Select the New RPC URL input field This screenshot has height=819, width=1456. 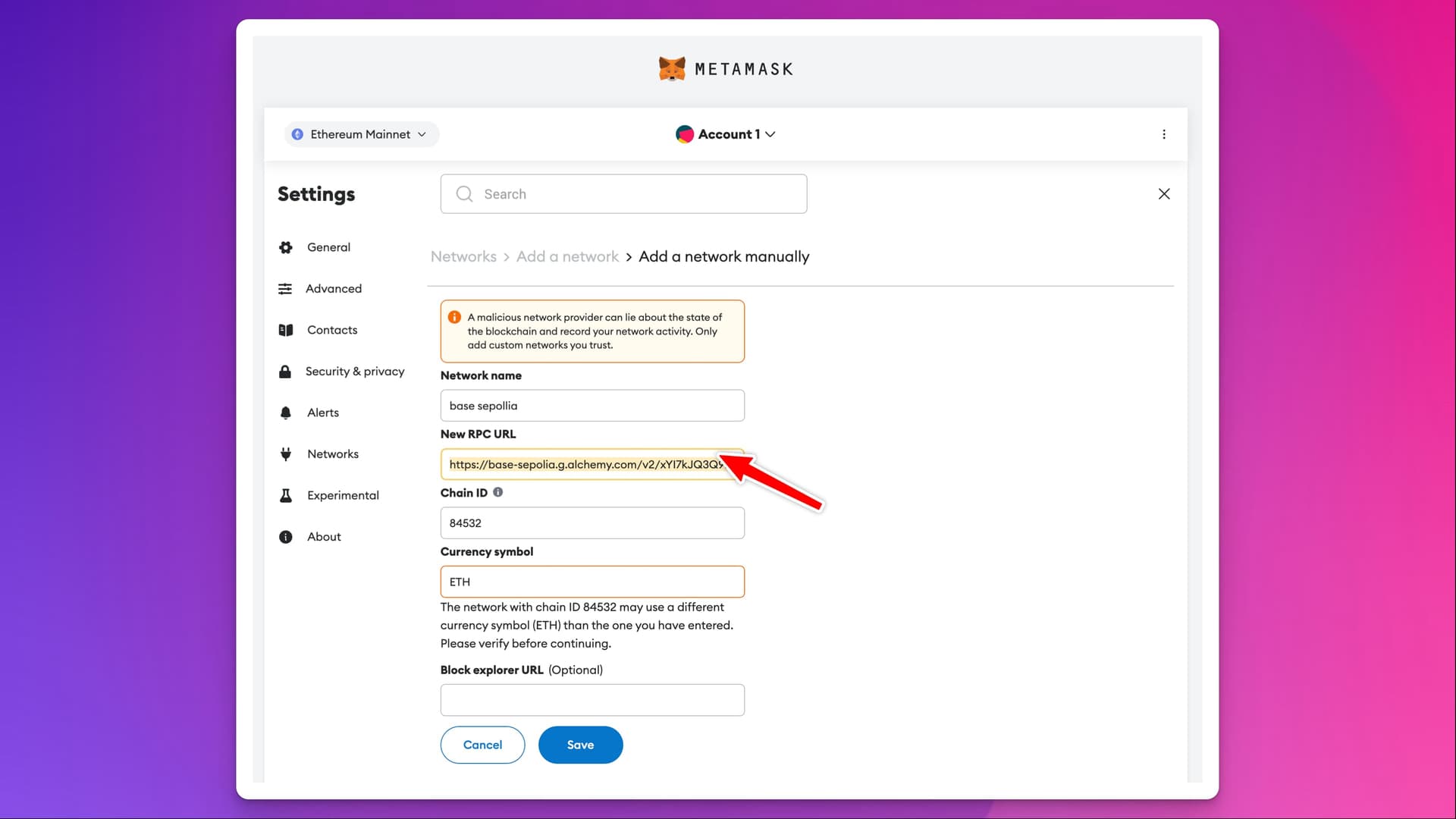(x=592, y=463)
